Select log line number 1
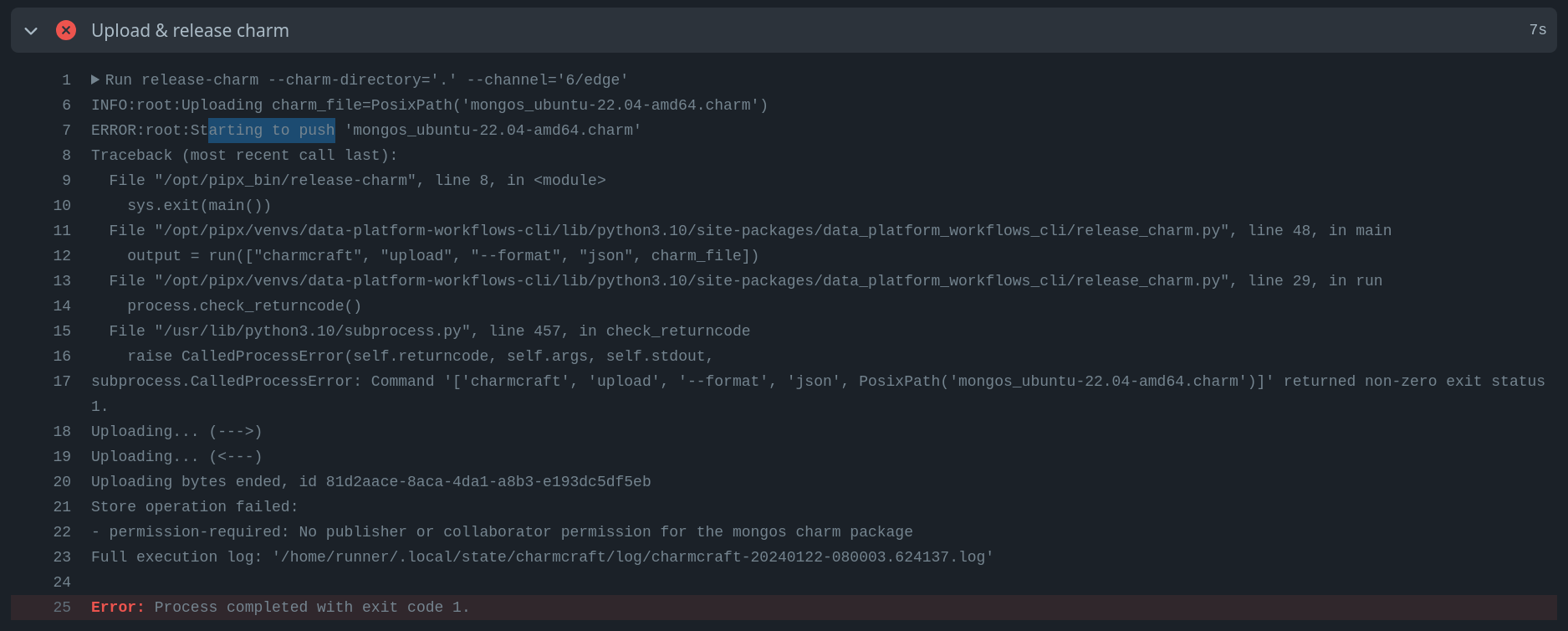This screenshot has height=631, width=1568. pos(66,80)
